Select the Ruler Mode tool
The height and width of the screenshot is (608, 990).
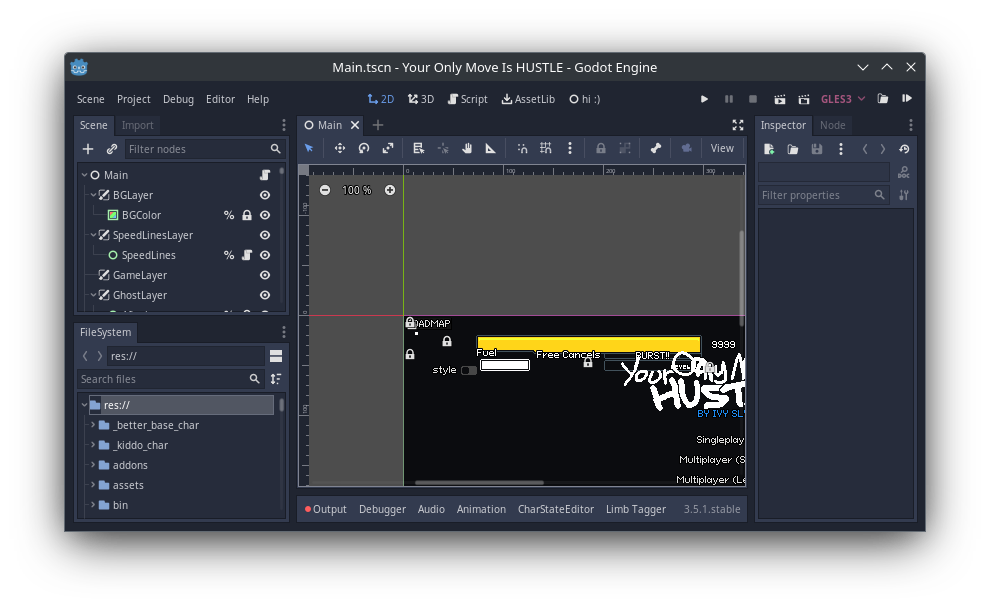tap(491, 148)
